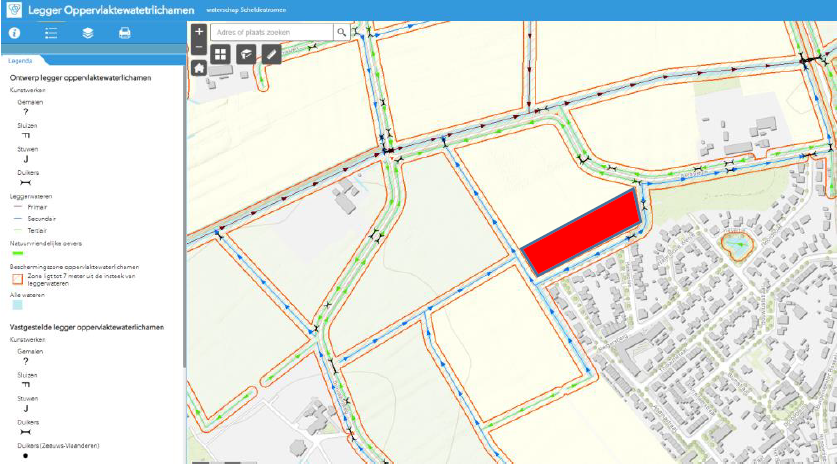The height and width of the screenshot is (465, 837).
Task: Focus the address search field
Action: click(272, 33)
